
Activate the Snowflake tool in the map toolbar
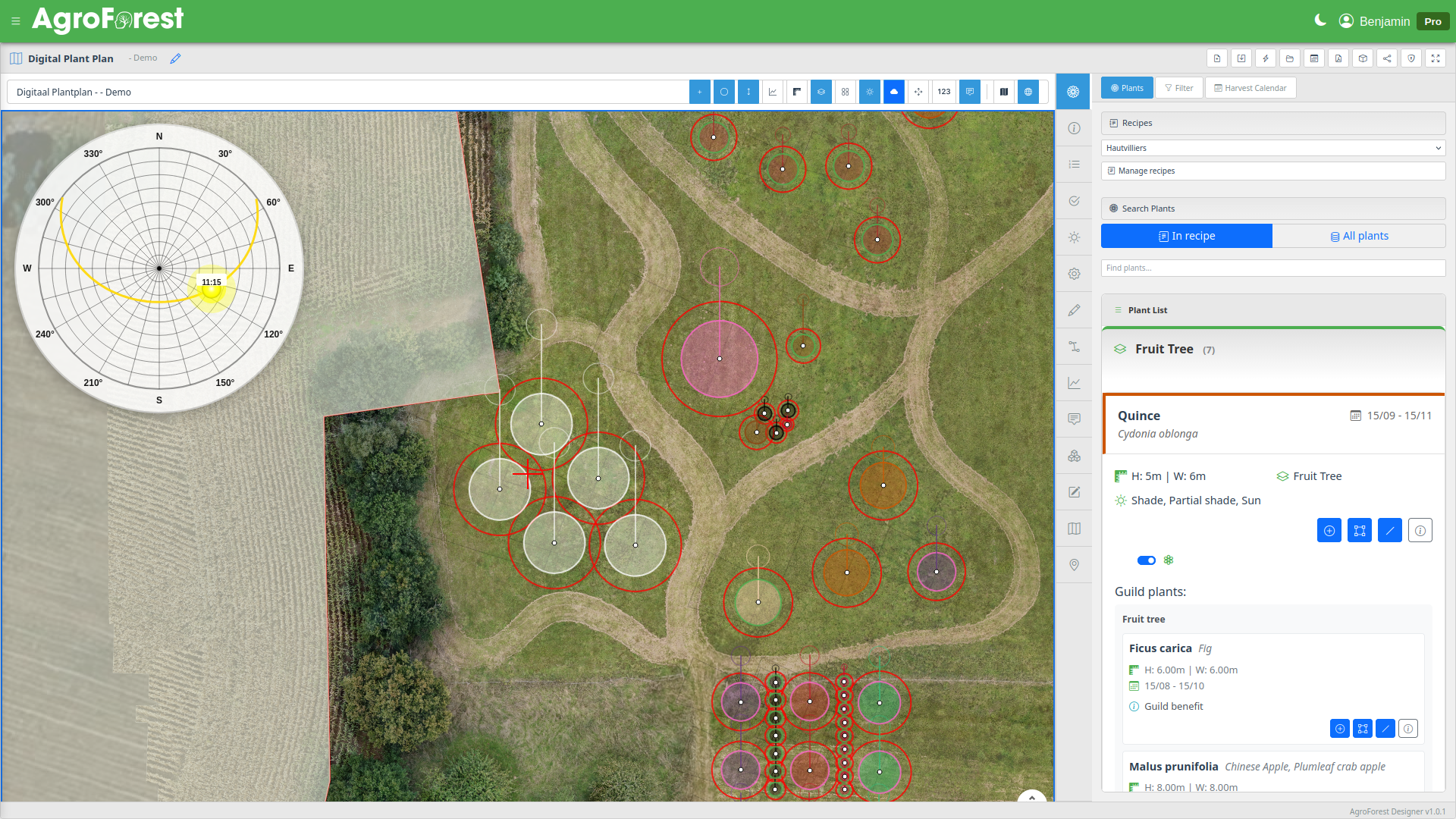[x=870, y=92]
